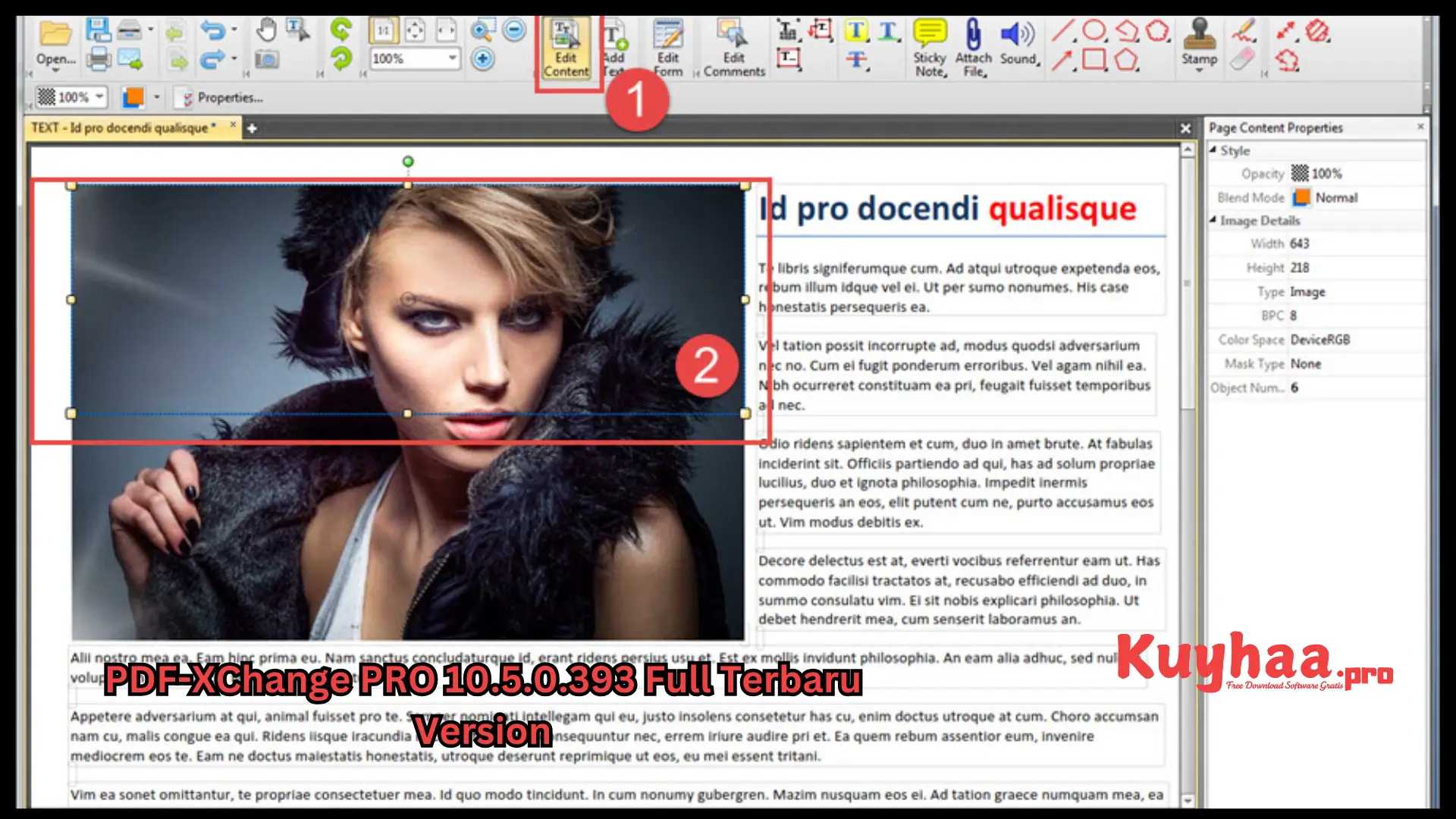Image resolution: width=1456 pixels, height=819 pixels.
Task: Select the Callout tool
Action: [x=820, y=31]
